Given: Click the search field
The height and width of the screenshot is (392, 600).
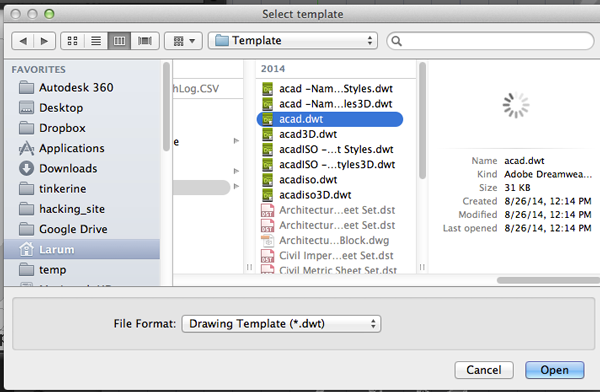Looking at the screenshot, I should pyautogui.click(x=490, y=41).
